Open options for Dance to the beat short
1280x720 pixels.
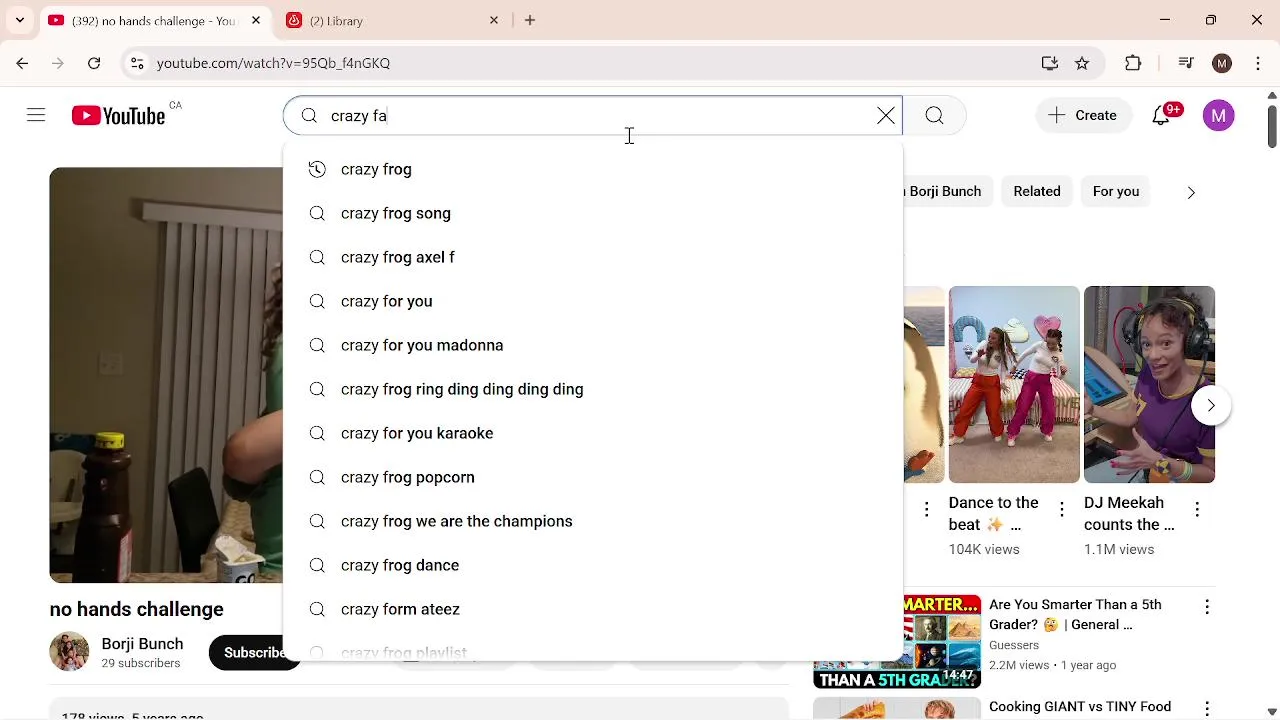pyautogui.click(x=1062, y=509)
